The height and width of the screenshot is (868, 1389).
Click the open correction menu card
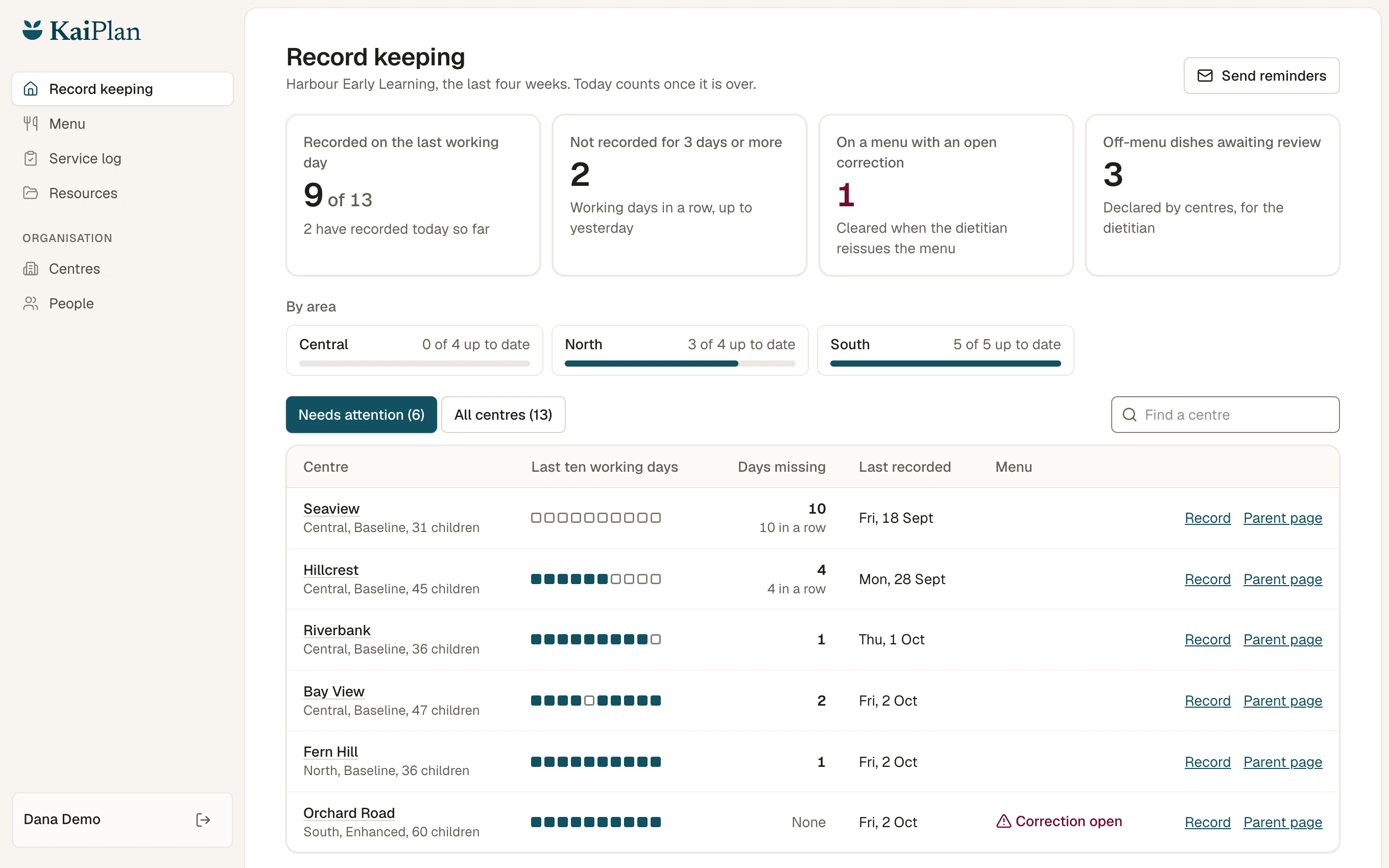946,195
